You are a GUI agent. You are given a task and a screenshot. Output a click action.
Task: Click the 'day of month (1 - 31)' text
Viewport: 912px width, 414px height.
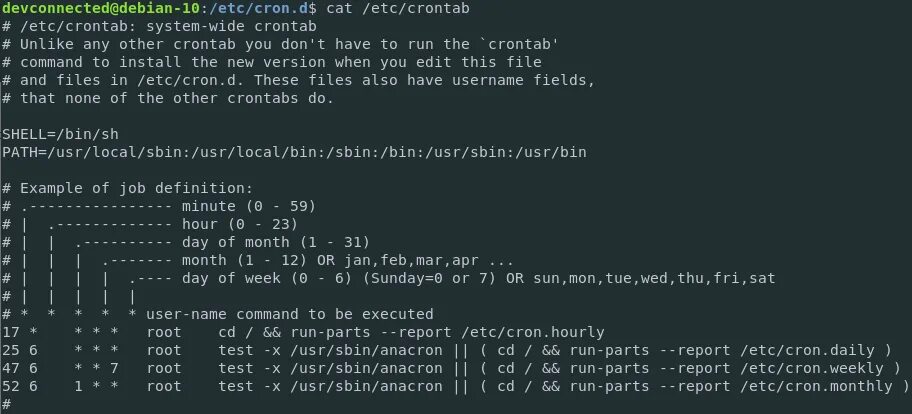coord(276,242)
